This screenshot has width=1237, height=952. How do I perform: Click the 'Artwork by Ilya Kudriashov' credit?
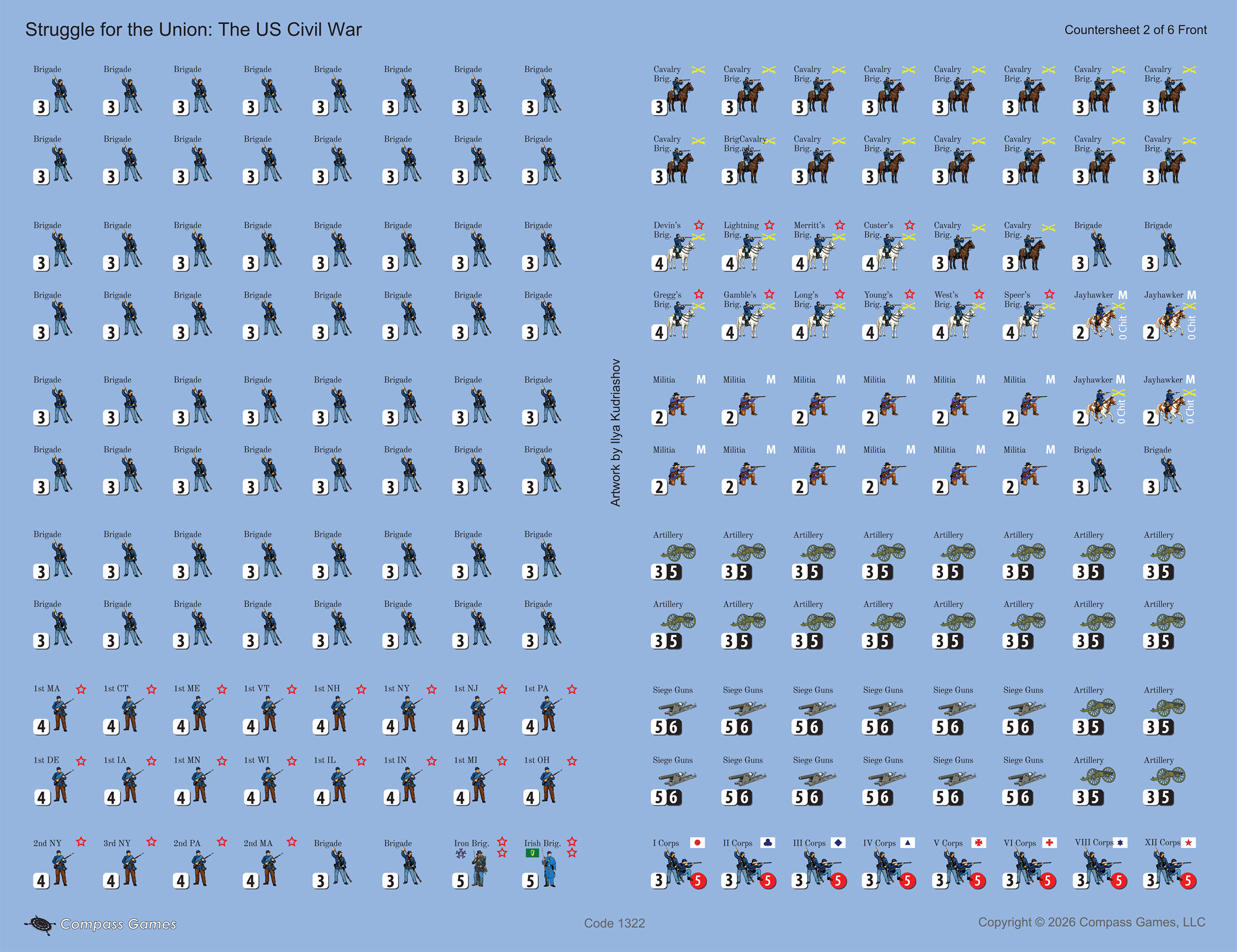[616, 432]
